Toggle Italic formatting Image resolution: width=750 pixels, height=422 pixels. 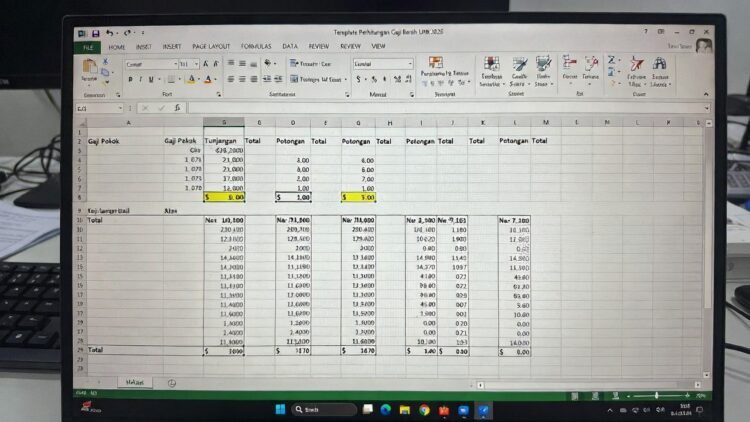(x=140, y=79)
